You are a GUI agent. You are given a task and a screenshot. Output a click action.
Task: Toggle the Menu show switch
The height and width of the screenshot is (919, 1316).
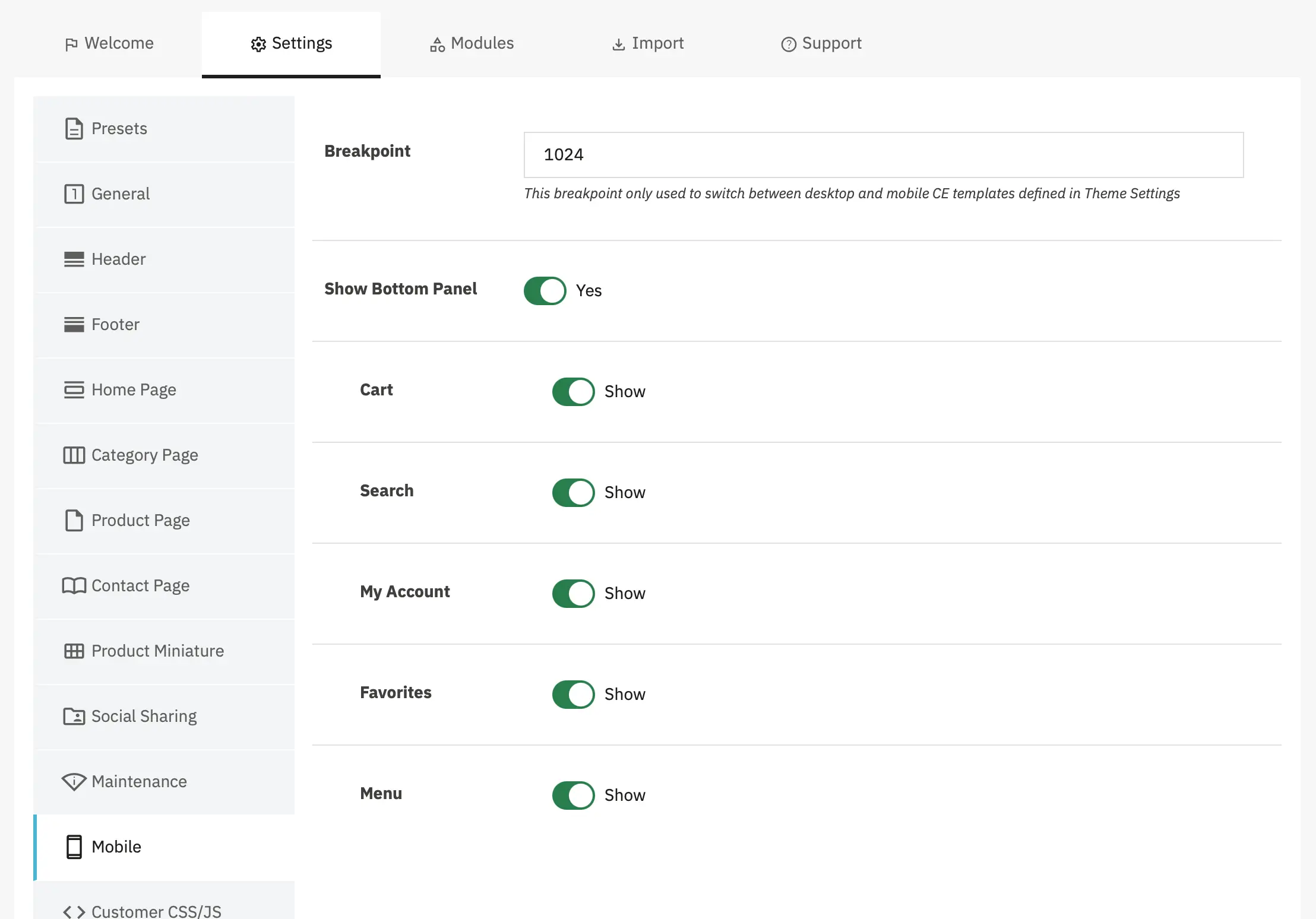coord(574,796)
